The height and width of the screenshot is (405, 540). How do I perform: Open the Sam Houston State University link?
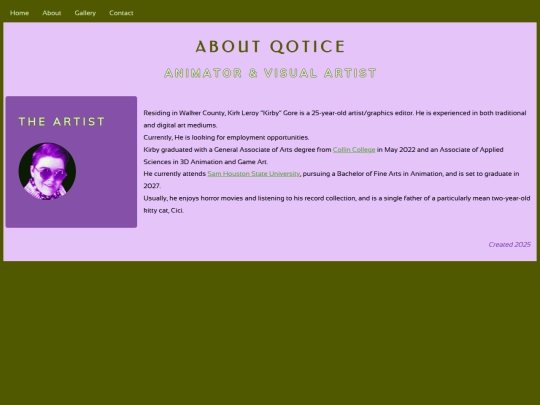point(253,174)
